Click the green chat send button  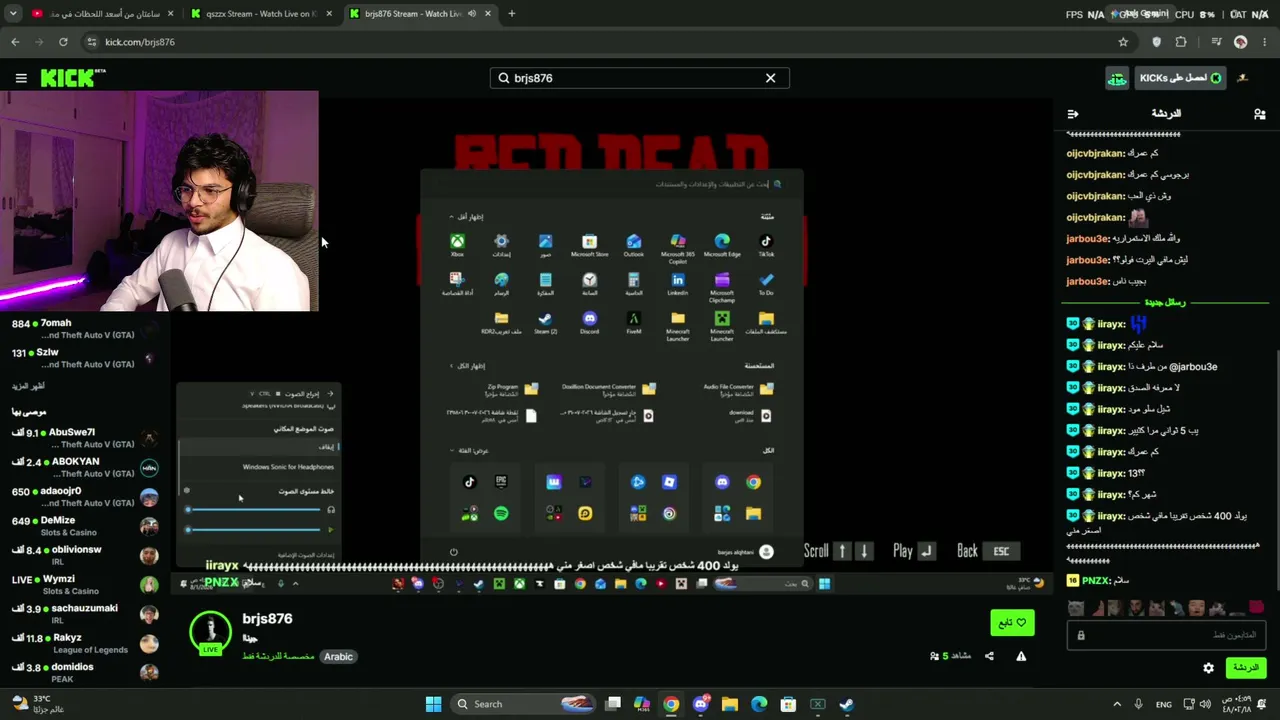point(1245,668)
